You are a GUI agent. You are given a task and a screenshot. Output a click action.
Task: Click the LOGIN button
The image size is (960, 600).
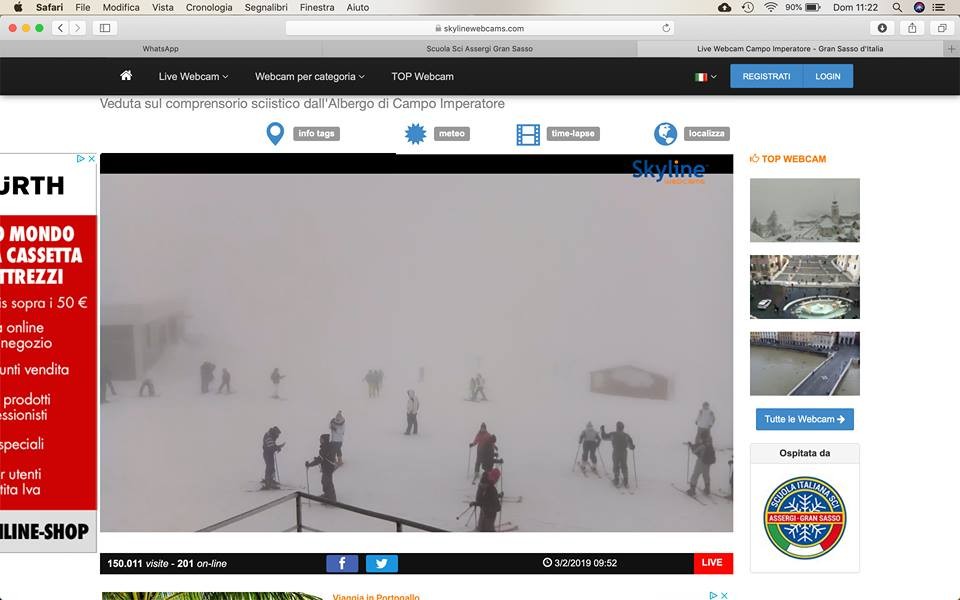point(828,76)
